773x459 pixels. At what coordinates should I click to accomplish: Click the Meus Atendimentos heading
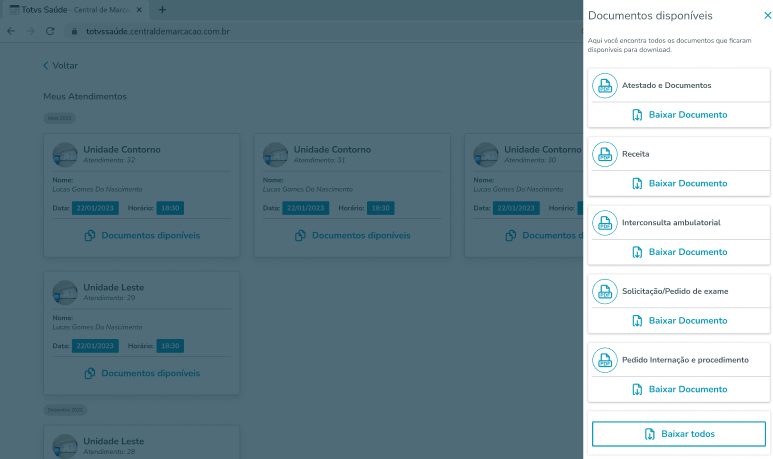[85, 97]
